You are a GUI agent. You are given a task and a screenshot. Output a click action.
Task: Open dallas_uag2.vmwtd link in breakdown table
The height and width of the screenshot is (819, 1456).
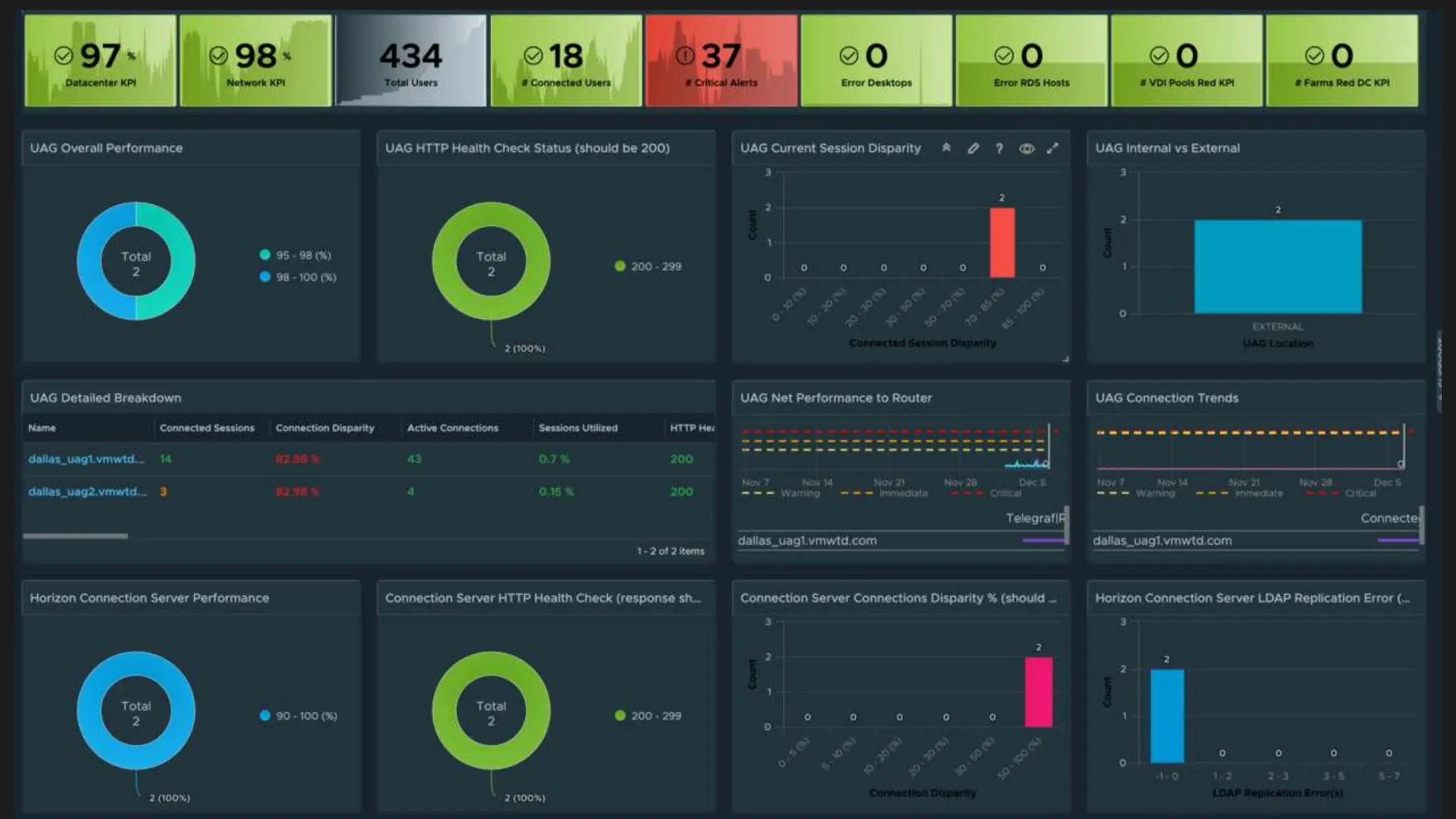87,492
